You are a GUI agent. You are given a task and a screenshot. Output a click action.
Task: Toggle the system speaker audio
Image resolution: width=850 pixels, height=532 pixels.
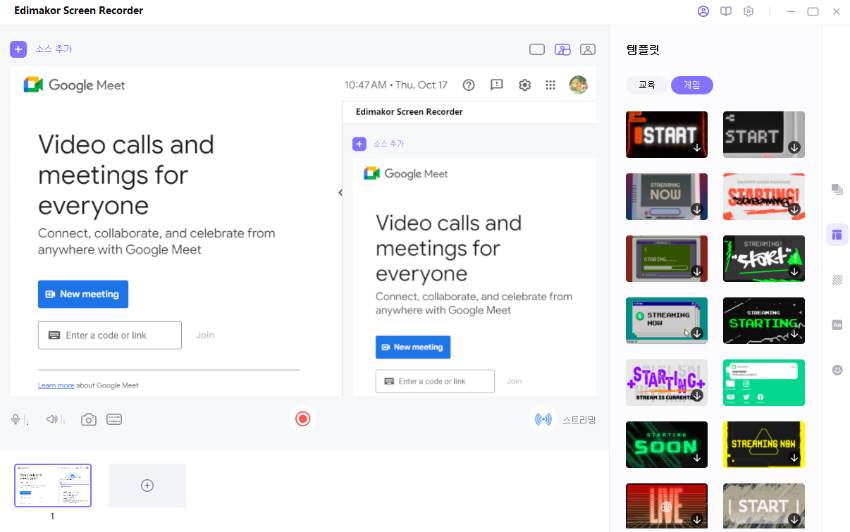55,420
